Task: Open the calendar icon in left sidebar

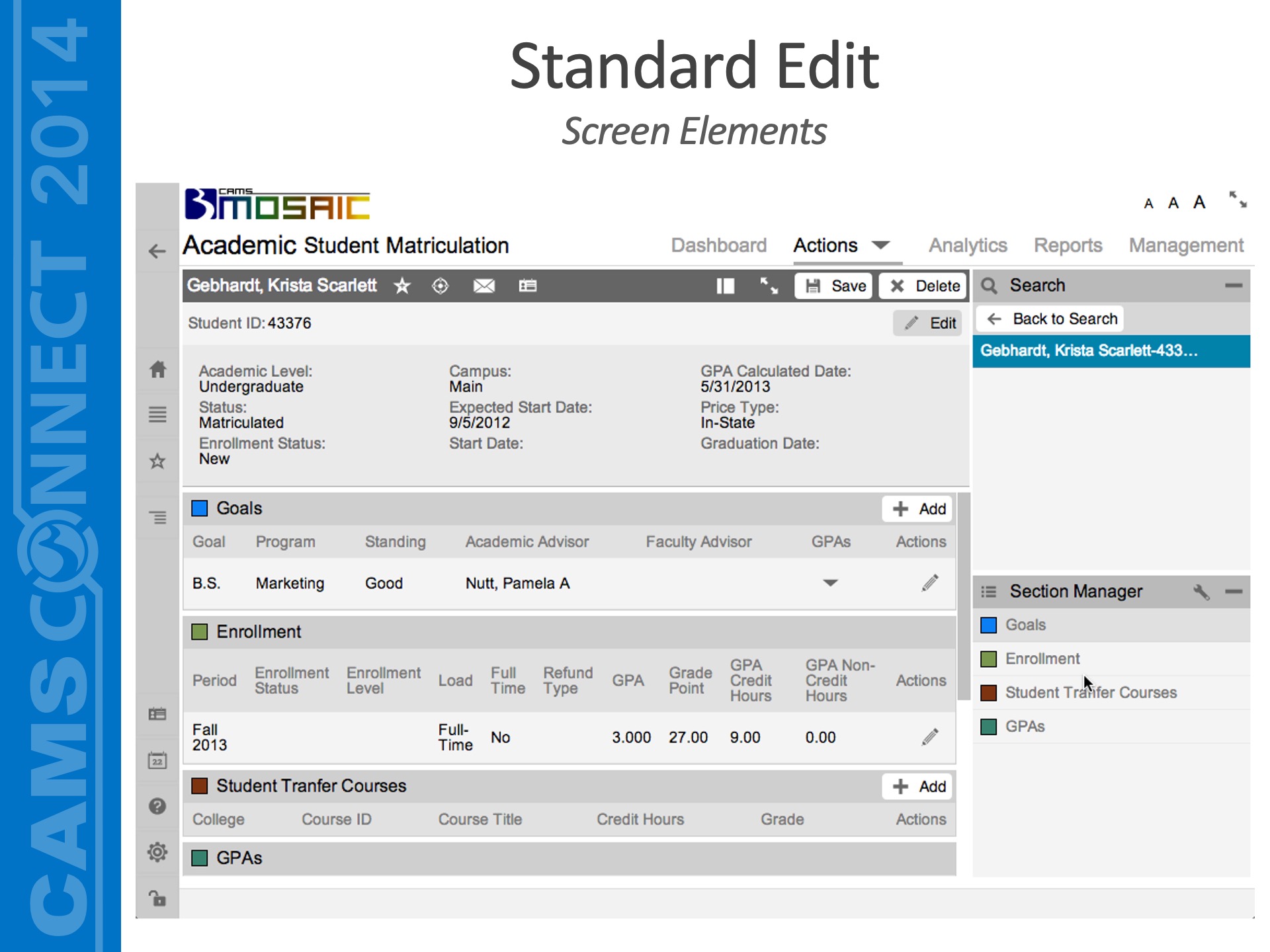Action: pyautogui.click(x=157, y=760)
